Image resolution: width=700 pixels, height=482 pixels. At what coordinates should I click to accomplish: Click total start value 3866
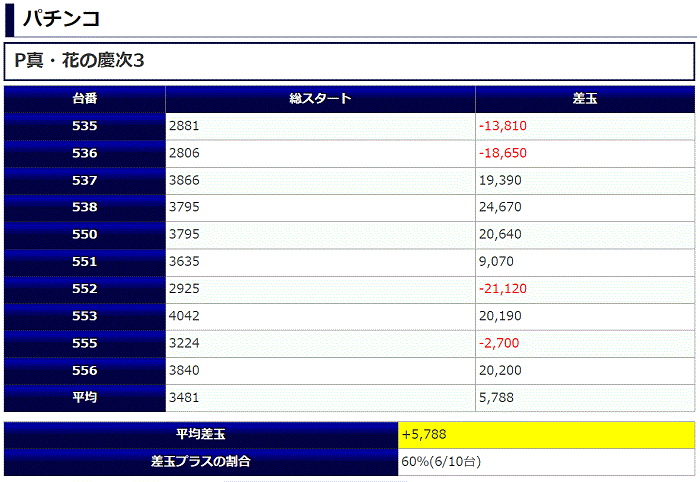click(184, 180)
